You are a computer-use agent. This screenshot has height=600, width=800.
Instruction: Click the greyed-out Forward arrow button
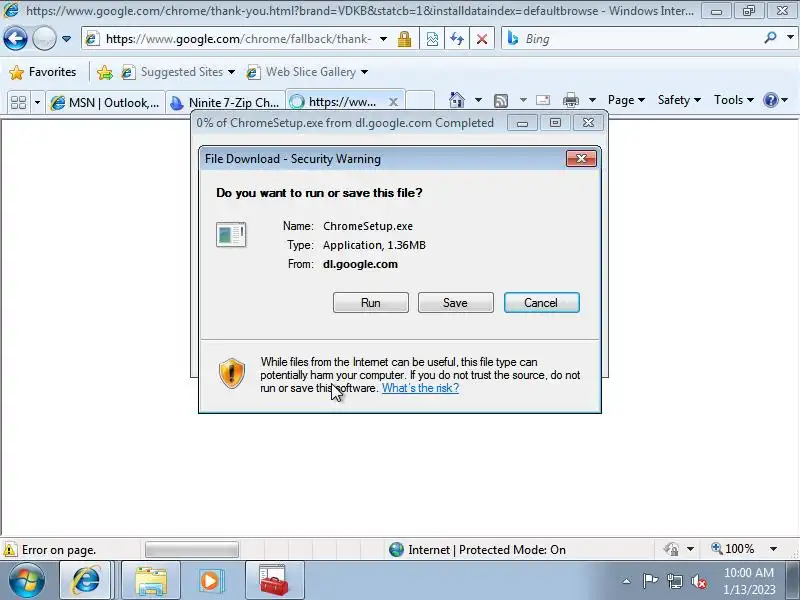click(x=44, y=38)
